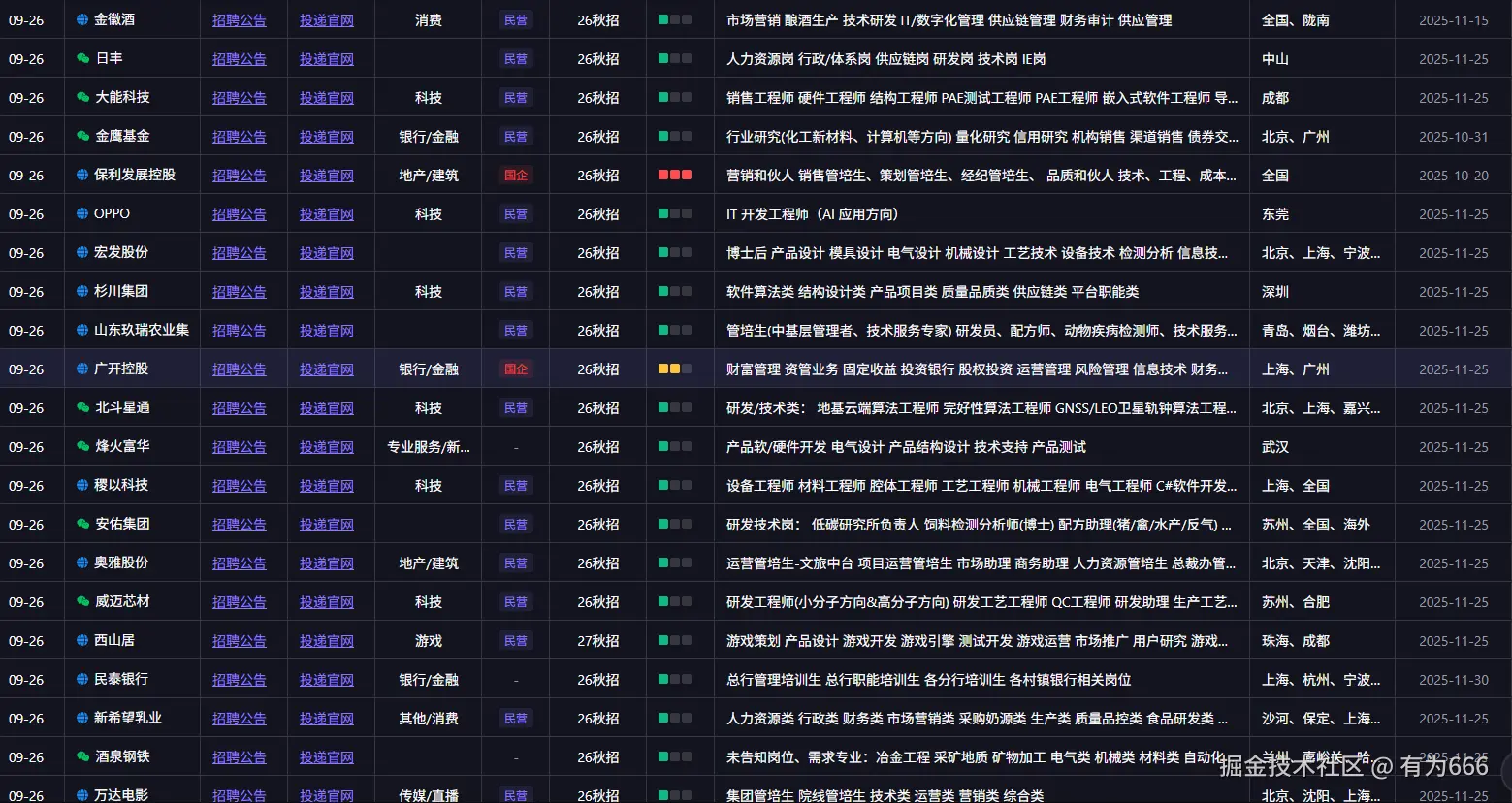
Task: Click the globe icon beside 杉川集团
Action: (x=83, y=291)
